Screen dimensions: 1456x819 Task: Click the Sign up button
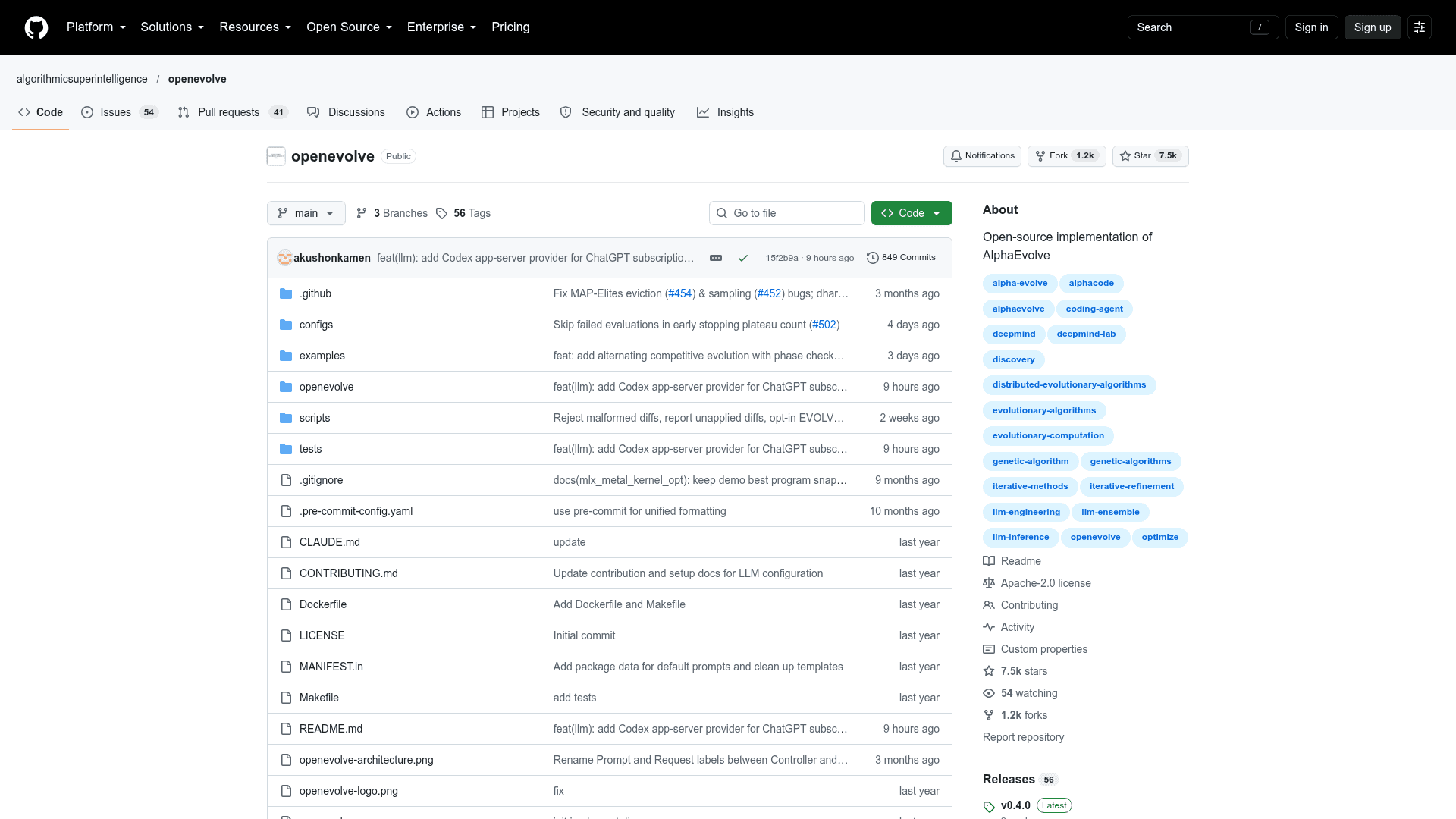[1373, 27]
